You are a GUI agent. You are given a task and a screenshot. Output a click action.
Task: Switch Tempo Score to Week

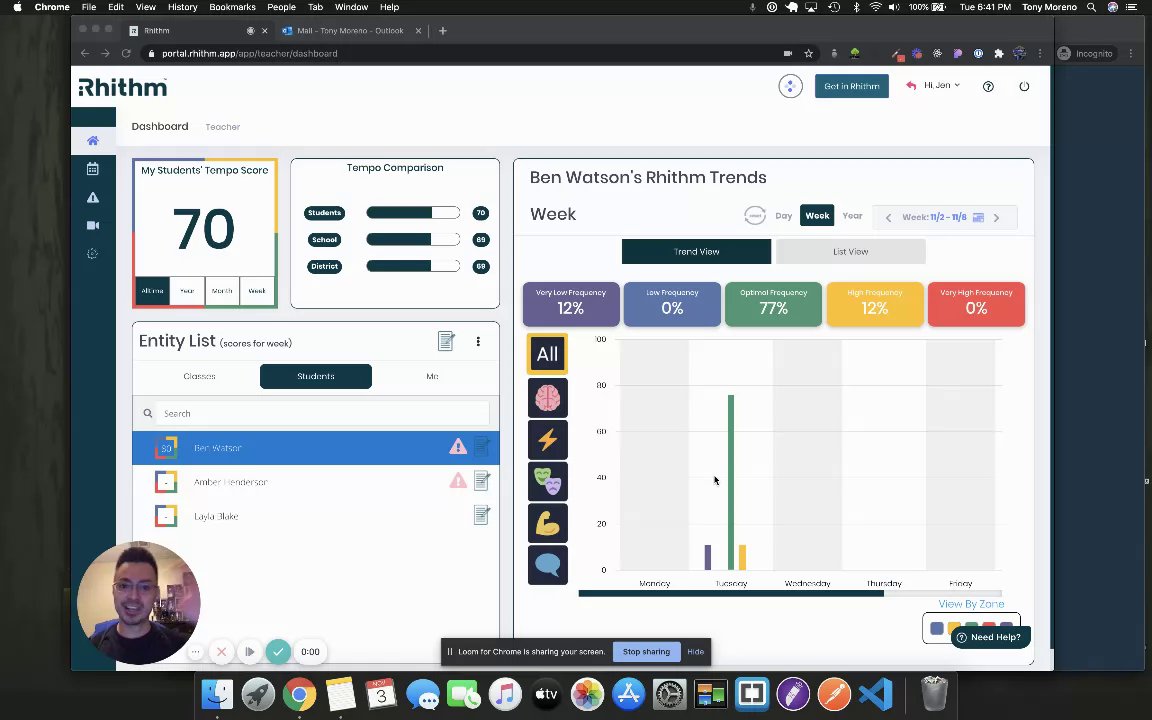coord(256,291)
